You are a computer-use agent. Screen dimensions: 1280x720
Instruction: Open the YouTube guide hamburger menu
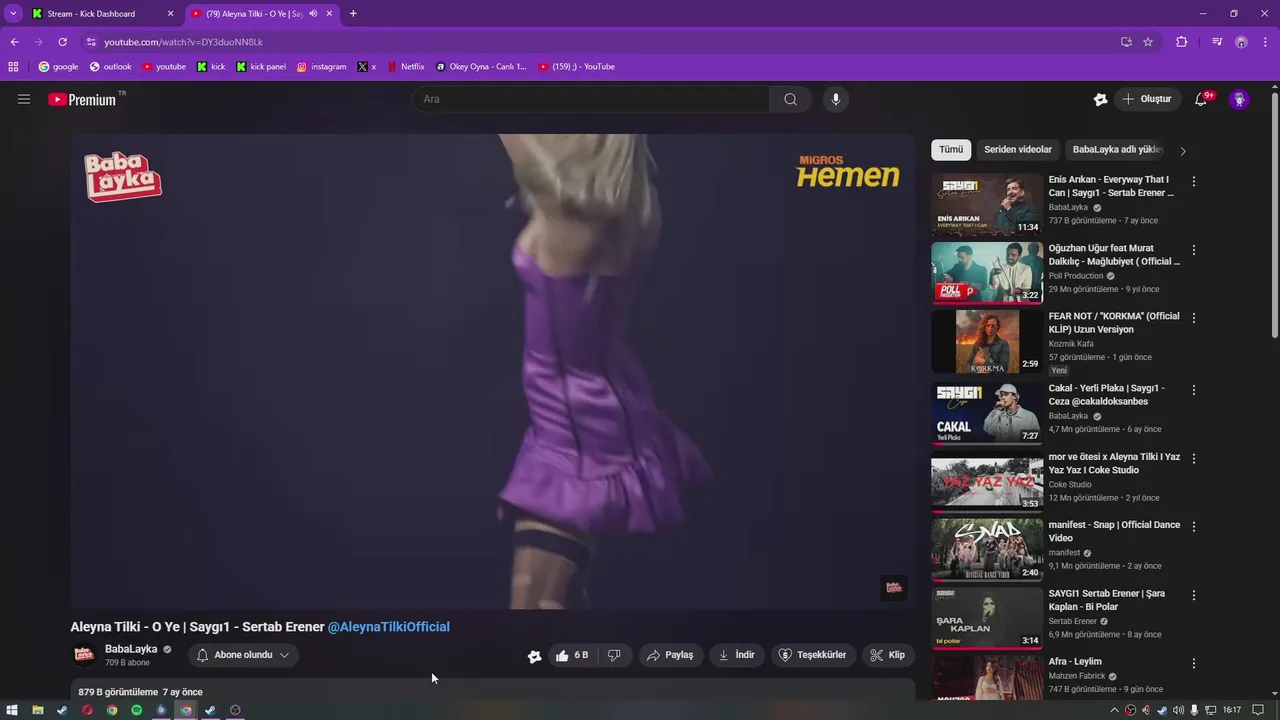(x=24, y=99)
